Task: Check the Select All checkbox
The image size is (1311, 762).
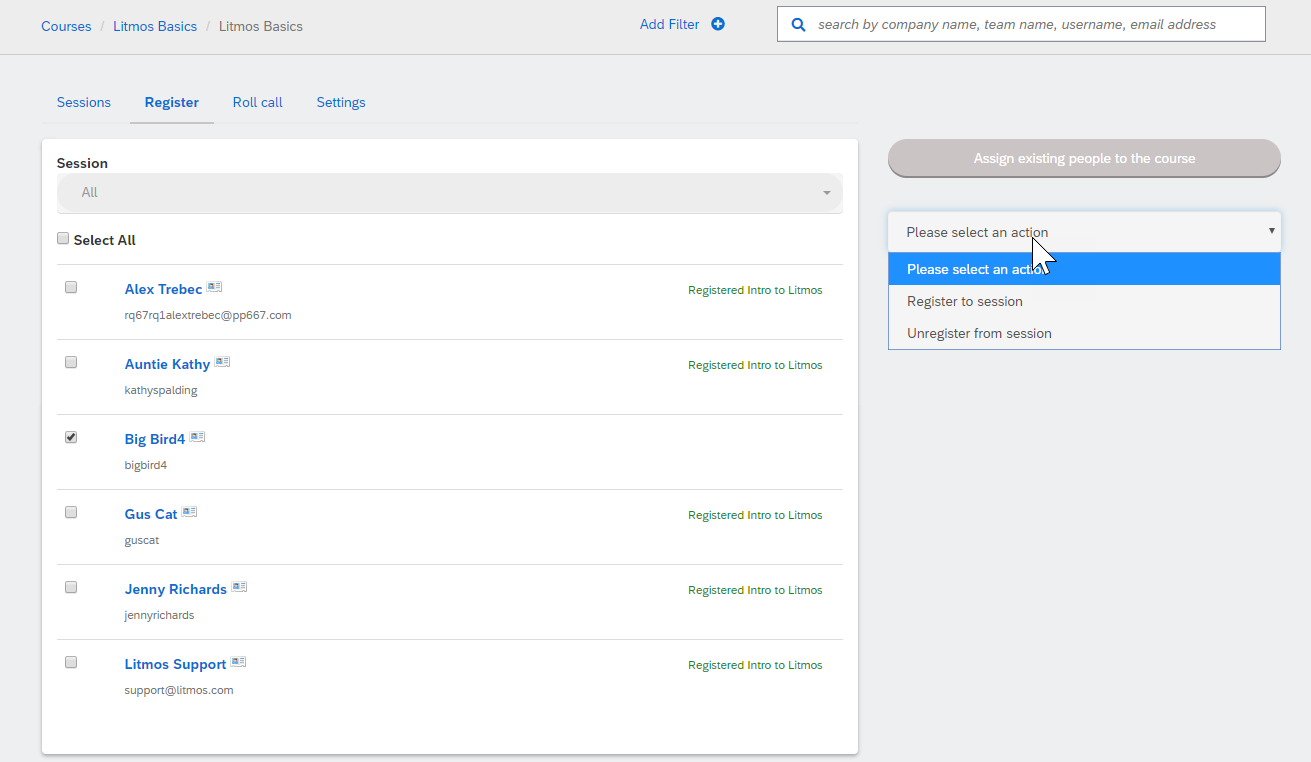Action: [63, 239]
